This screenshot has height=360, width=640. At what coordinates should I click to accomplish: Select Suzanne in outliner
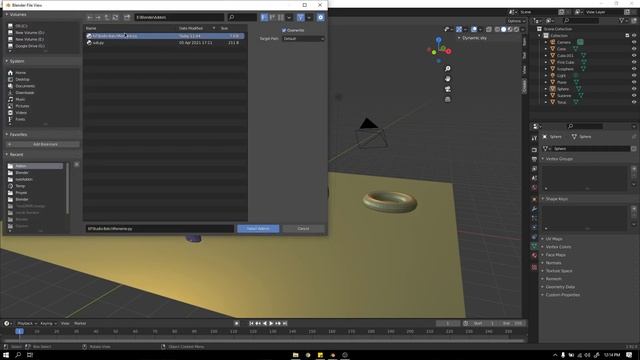(x=564, y=96)
